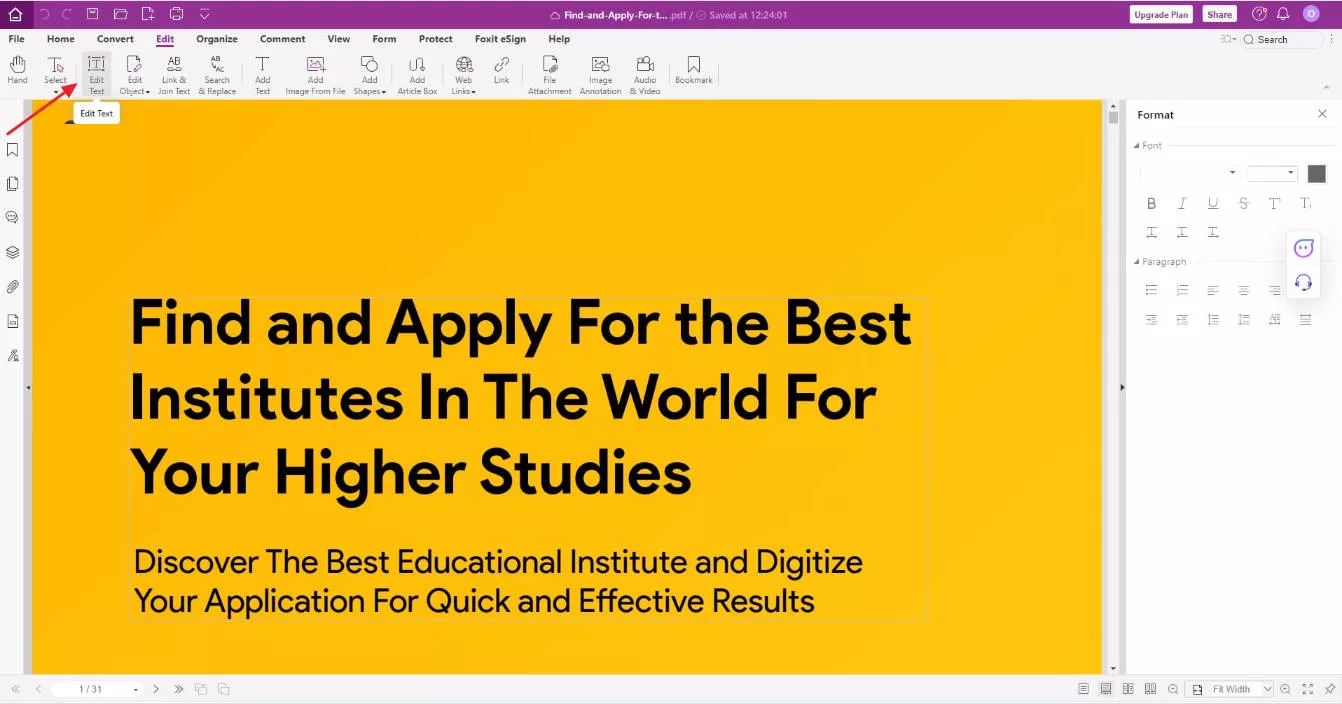
Task: Open the Audio & Video tool
Action: (x=645, y=75)
